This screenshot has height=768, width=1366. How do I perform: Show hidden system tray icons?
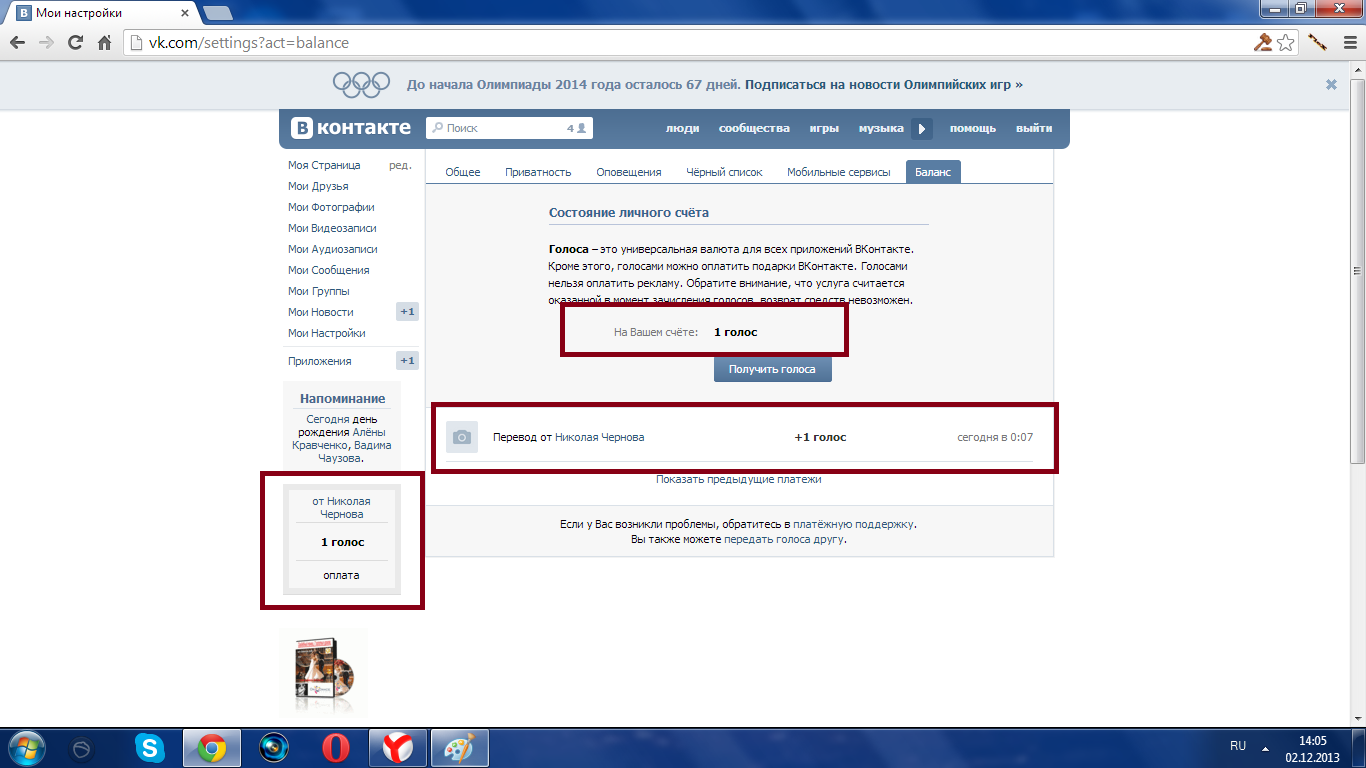pos(1265,748)
